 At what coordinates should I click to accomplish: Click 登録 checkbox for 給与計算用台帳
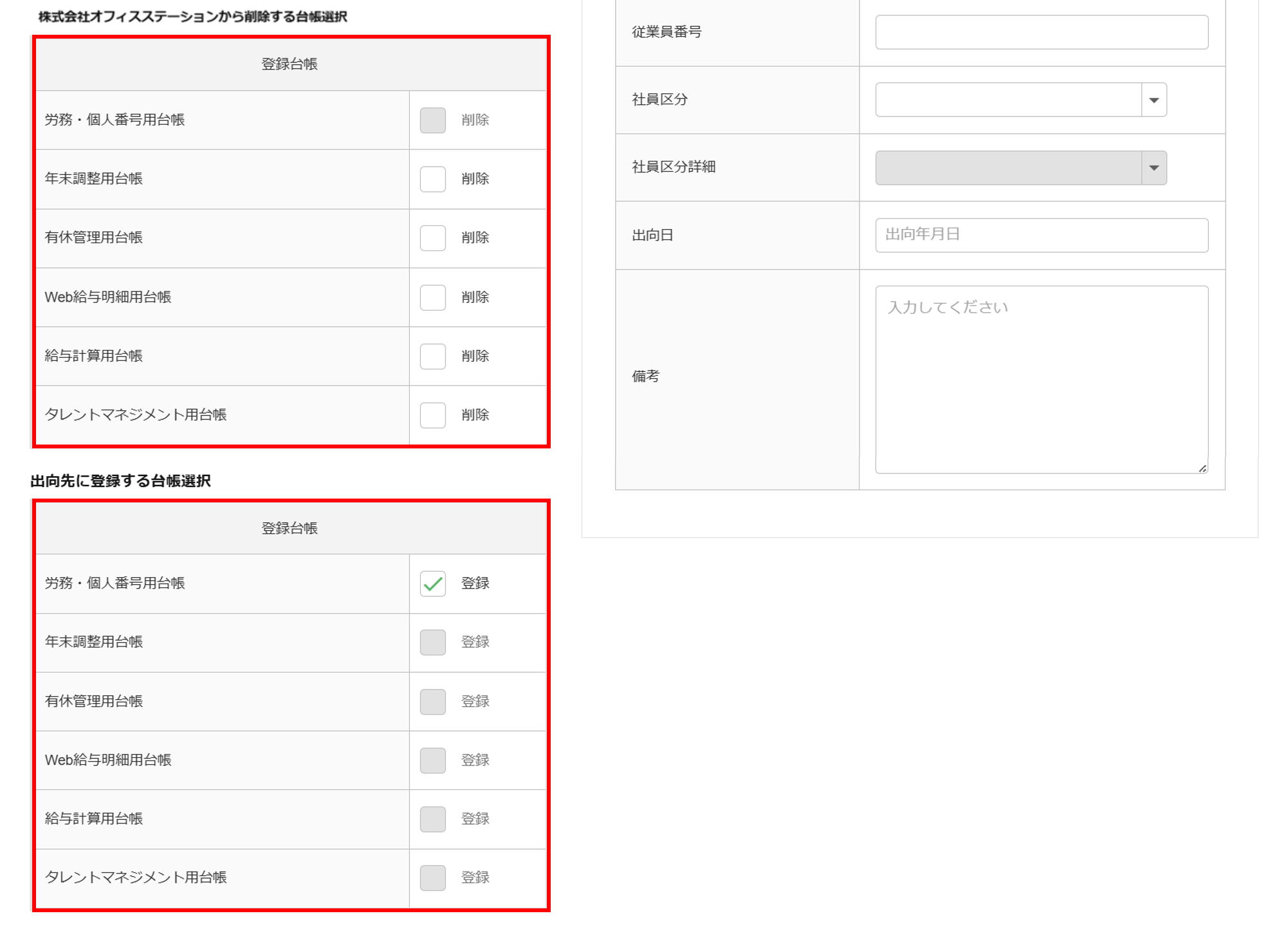(432, 819)
